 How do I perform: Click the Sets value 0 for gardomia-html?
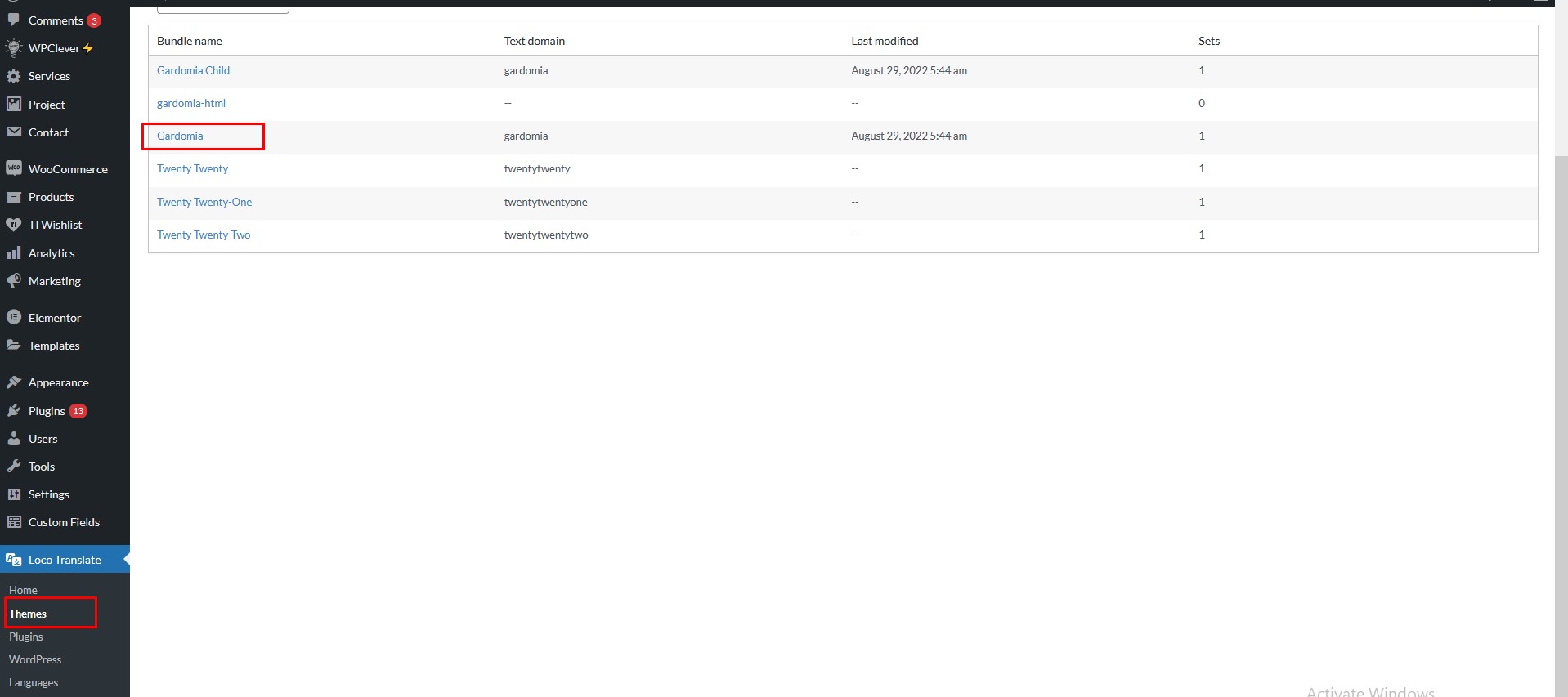[1202, 103]
